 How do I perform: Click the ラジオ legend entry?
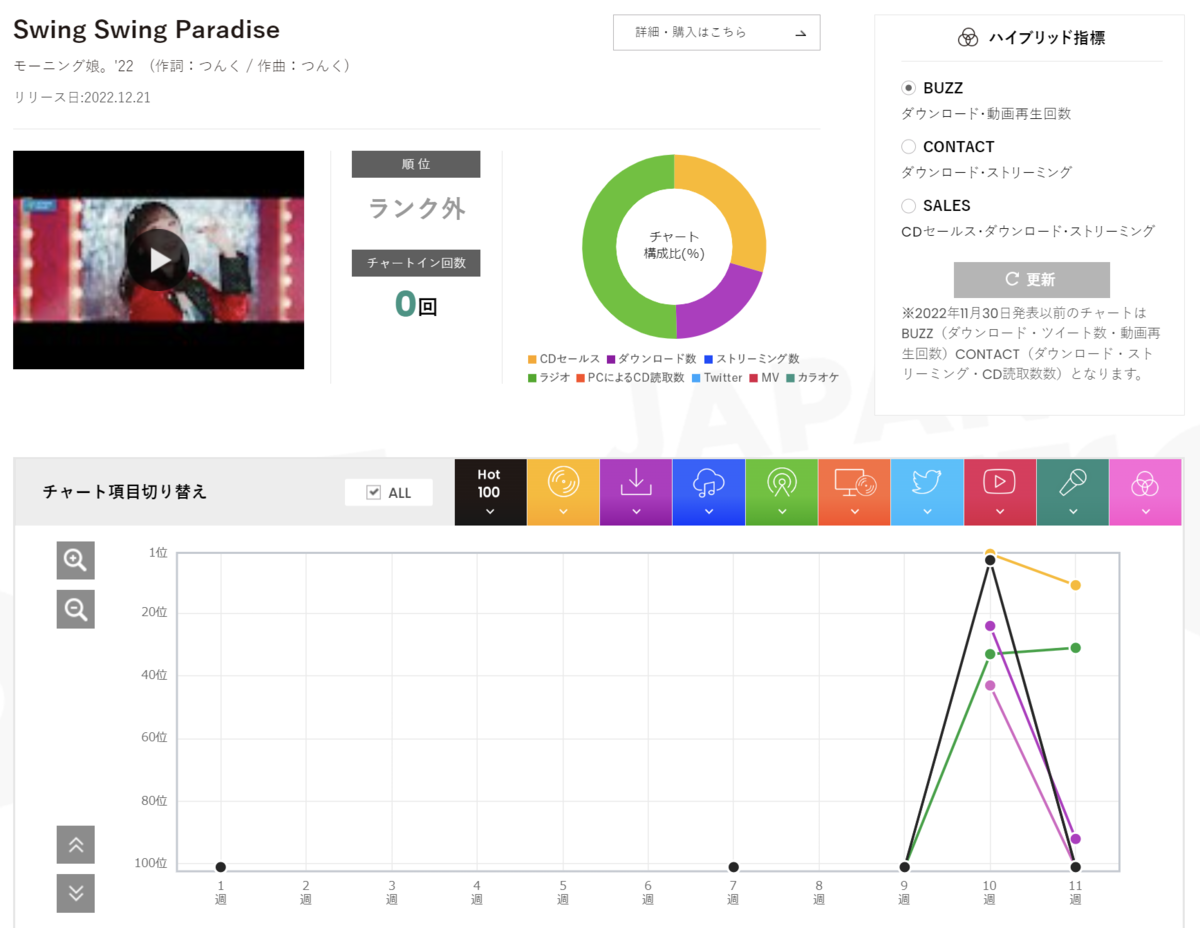tap(549, 378)
